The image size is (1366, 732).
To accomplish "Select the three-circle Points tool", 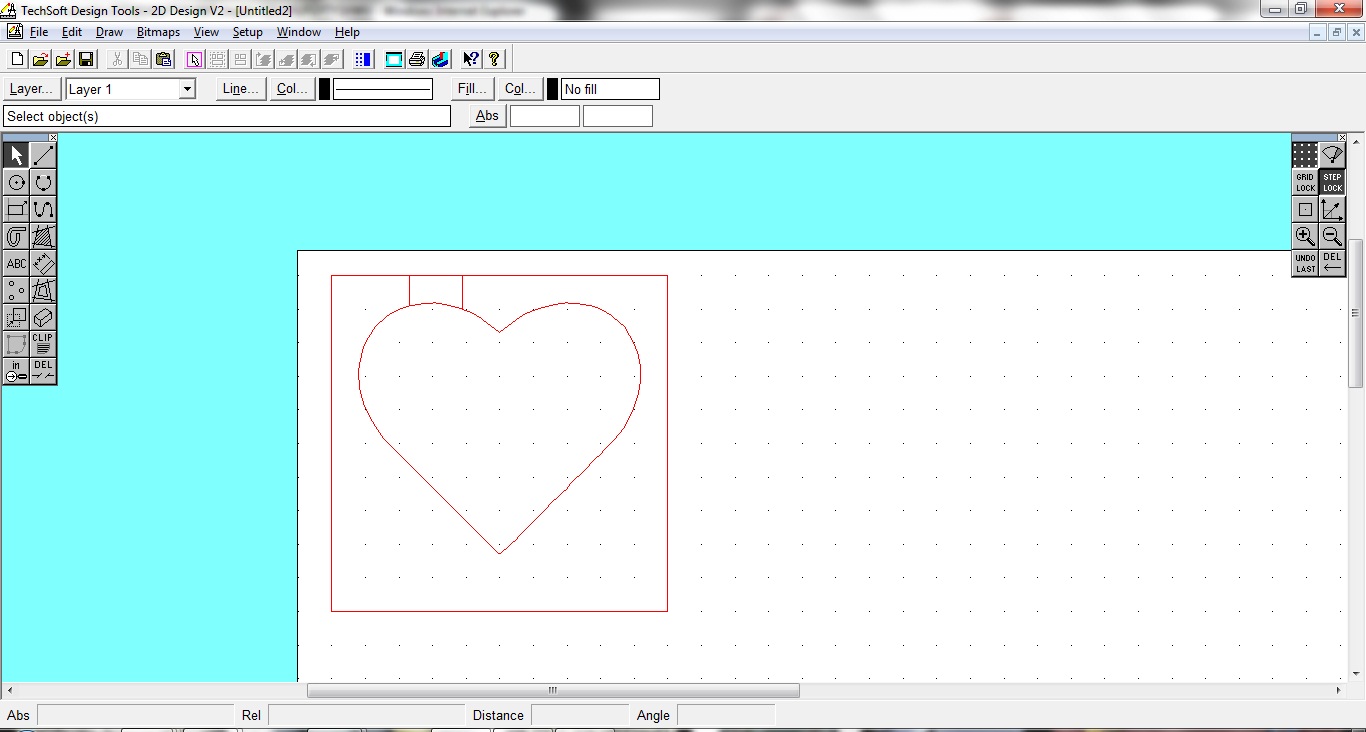I will coord(16,290).
